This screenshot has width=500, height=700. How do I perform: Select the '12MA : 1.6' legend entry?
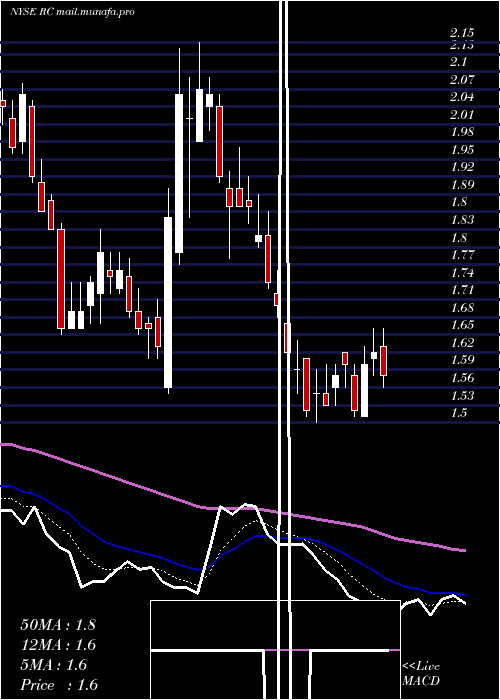58,645
